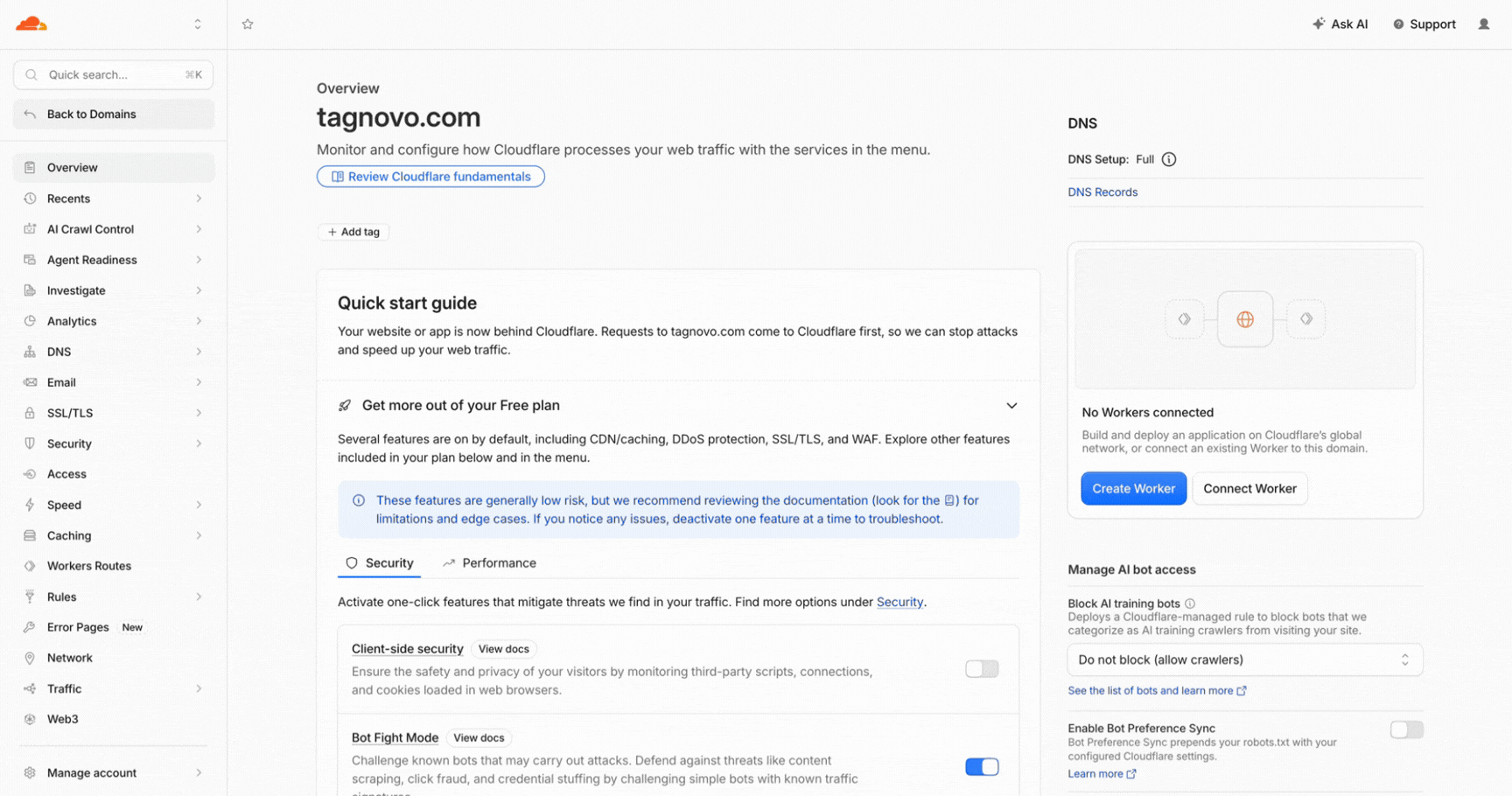The width and height of the screenshot is (1512, 796).
Task: Click the Email envelope sidebar icon
Action: coord(30,382)
